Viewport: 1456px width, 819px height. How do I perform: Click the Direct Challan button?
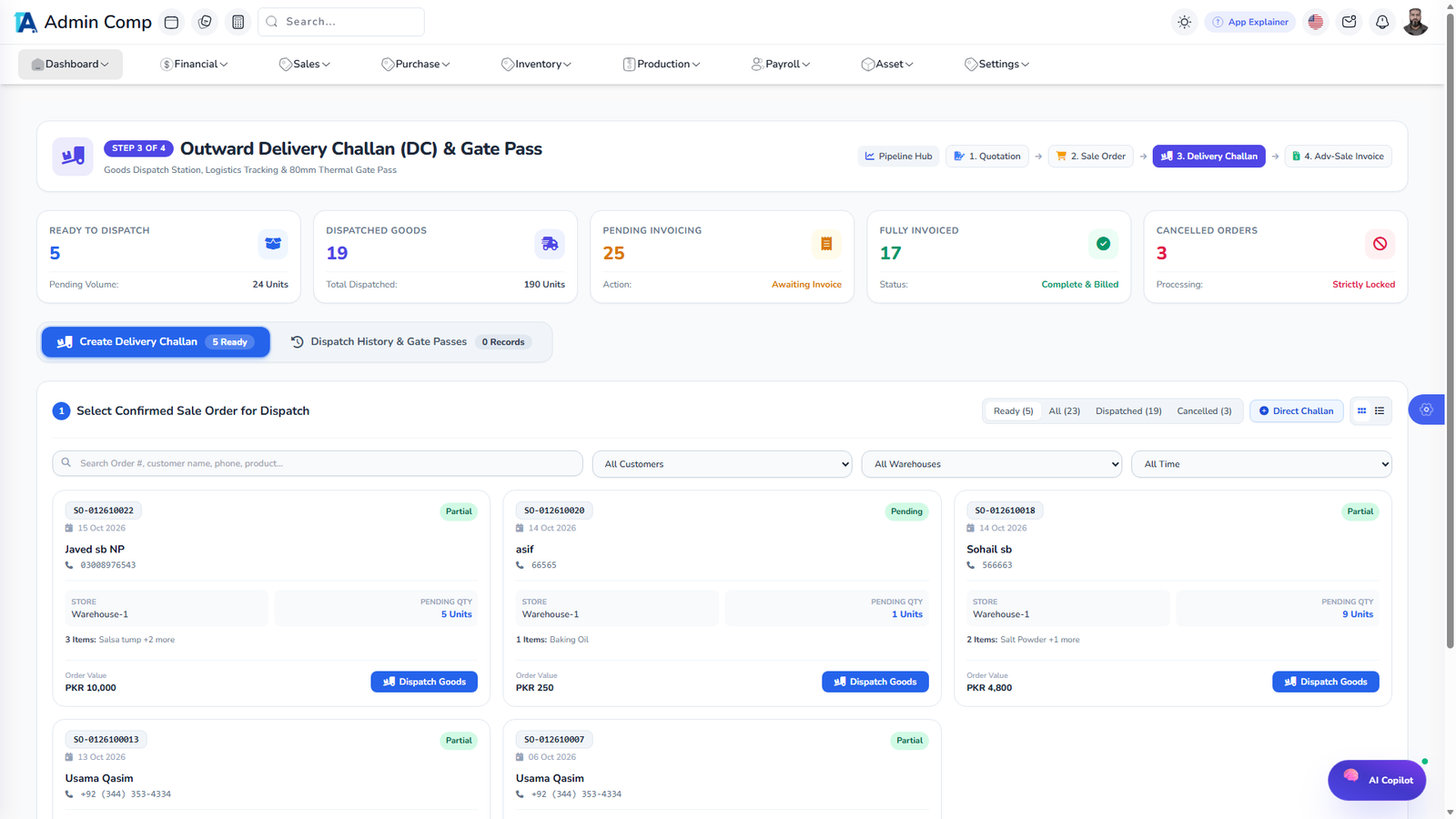(1297, 411)
